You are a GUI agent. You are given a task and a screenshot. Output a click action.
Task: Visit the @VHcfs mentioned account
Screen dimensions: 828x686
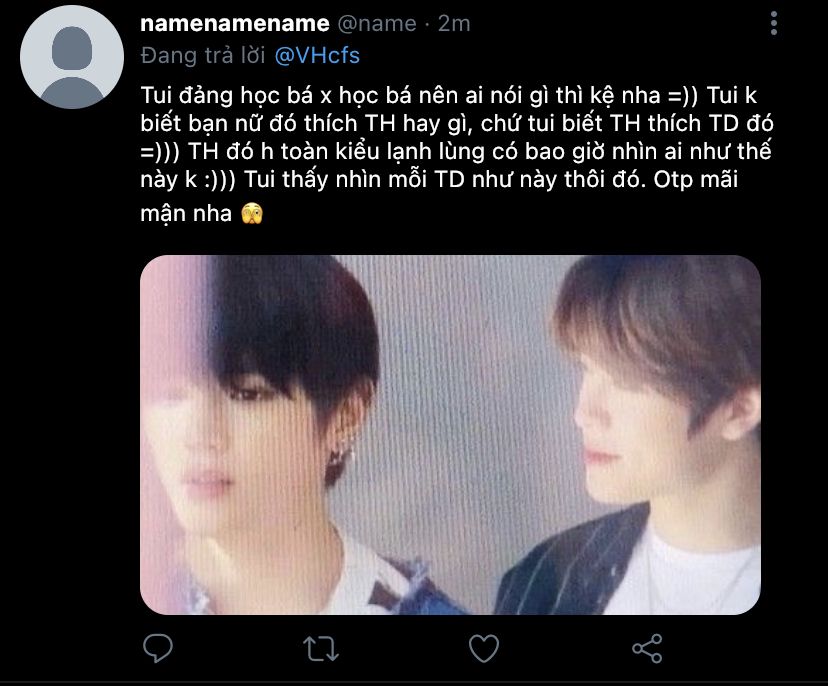(x=317, y=55)
